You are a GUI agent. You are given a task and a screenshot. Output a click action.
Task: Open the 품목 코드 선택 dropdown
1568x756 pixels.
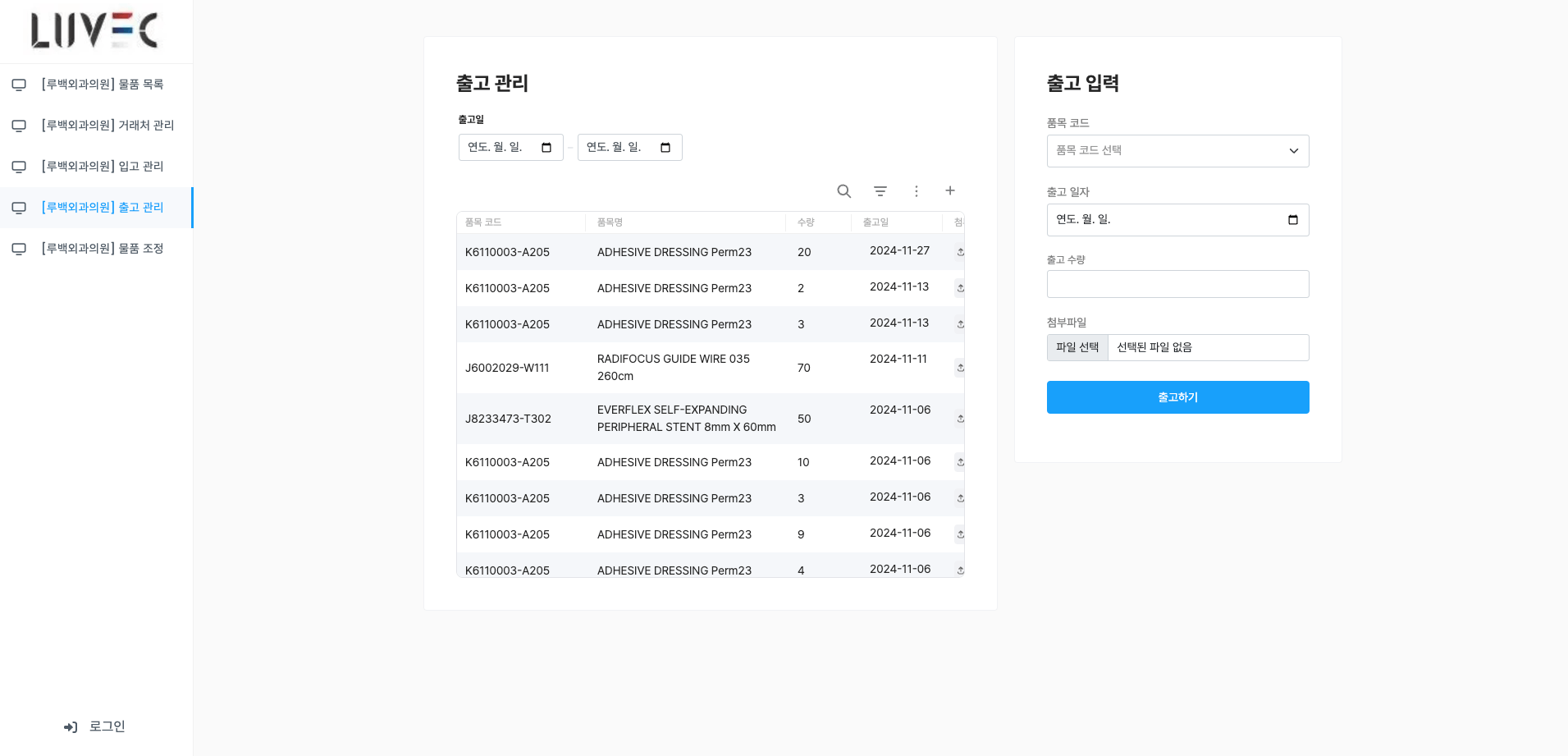pos(1177,151)
